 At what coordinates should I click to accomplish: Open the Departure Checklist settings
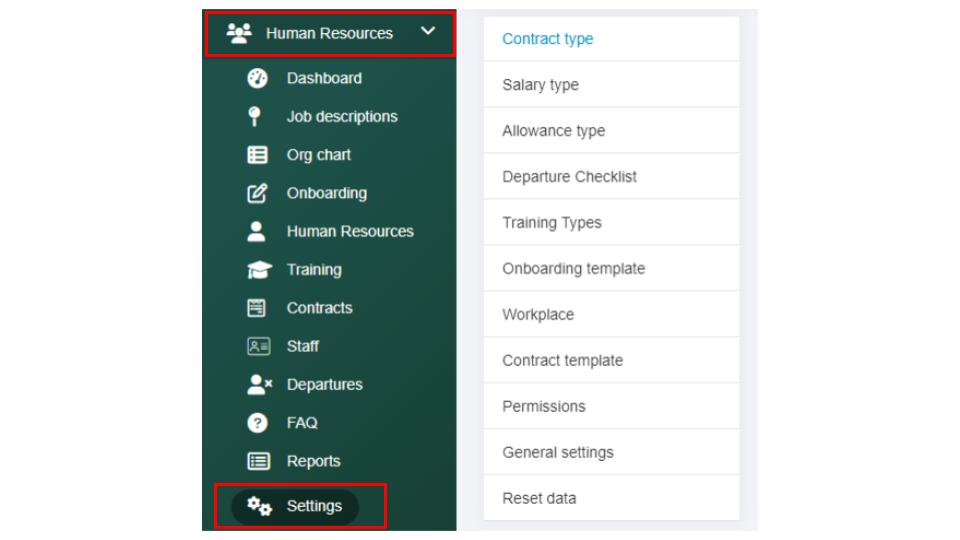pyautogui.click(x=569, y=177)
